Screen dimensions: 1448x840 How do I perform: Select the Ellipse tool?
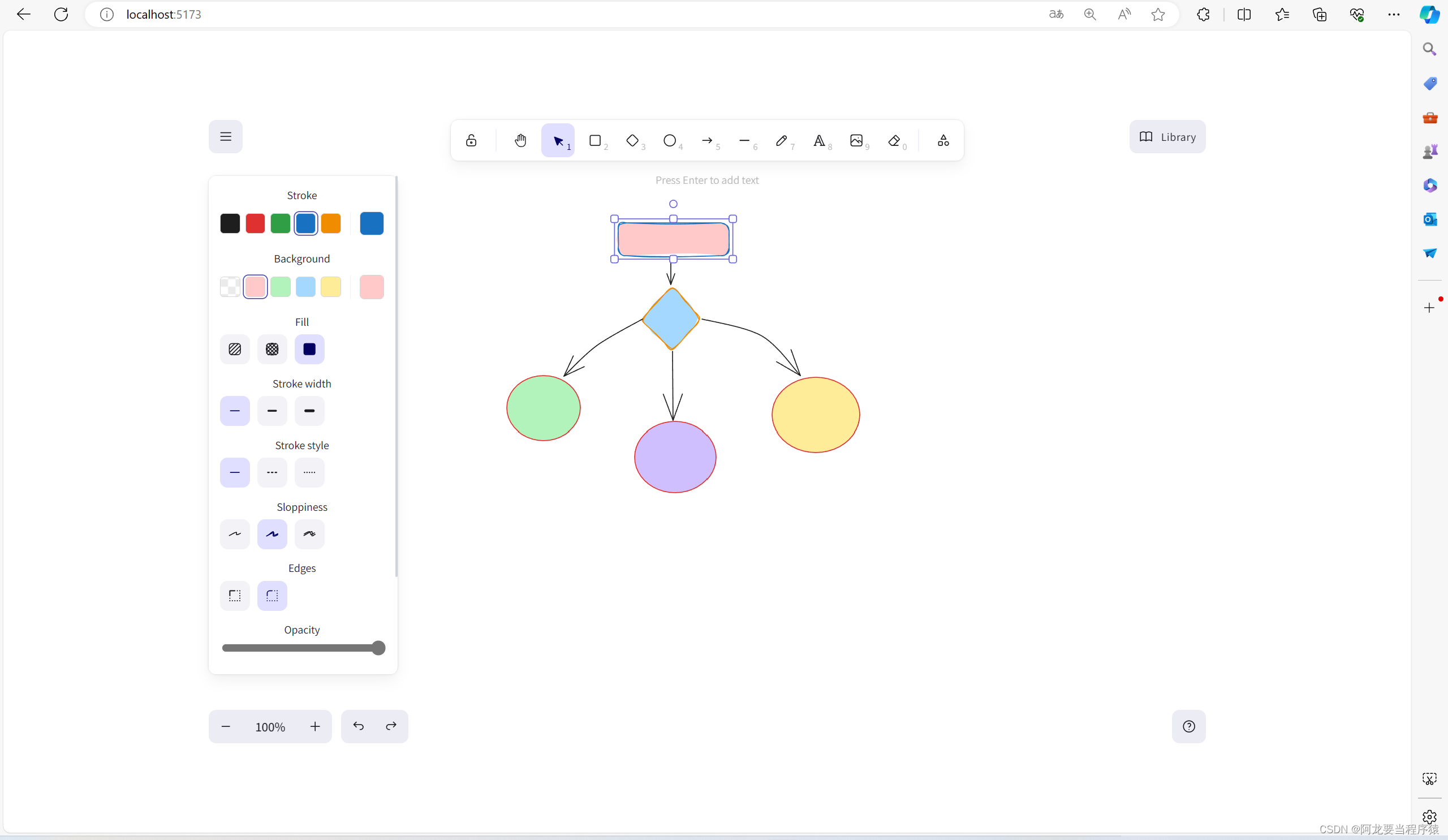(x=670, y=141)
